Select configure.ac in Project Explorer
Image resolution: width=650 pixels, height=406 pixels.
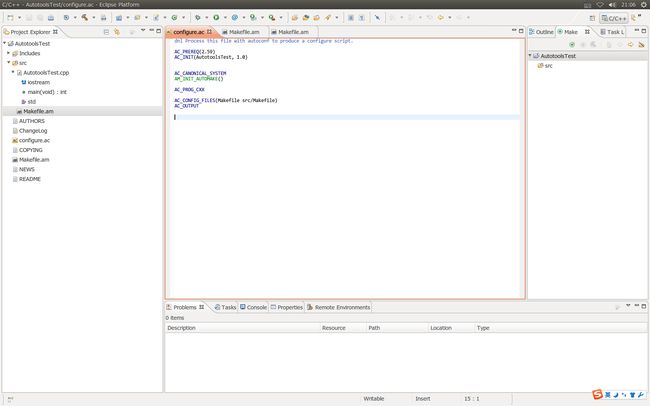tap(34, 140)
